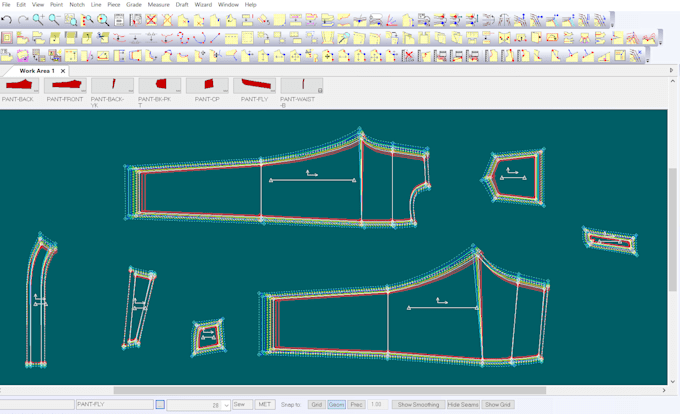This screenshot has width=680, height=414.
Task: Open the Draft menu
Action: (182, 4)
